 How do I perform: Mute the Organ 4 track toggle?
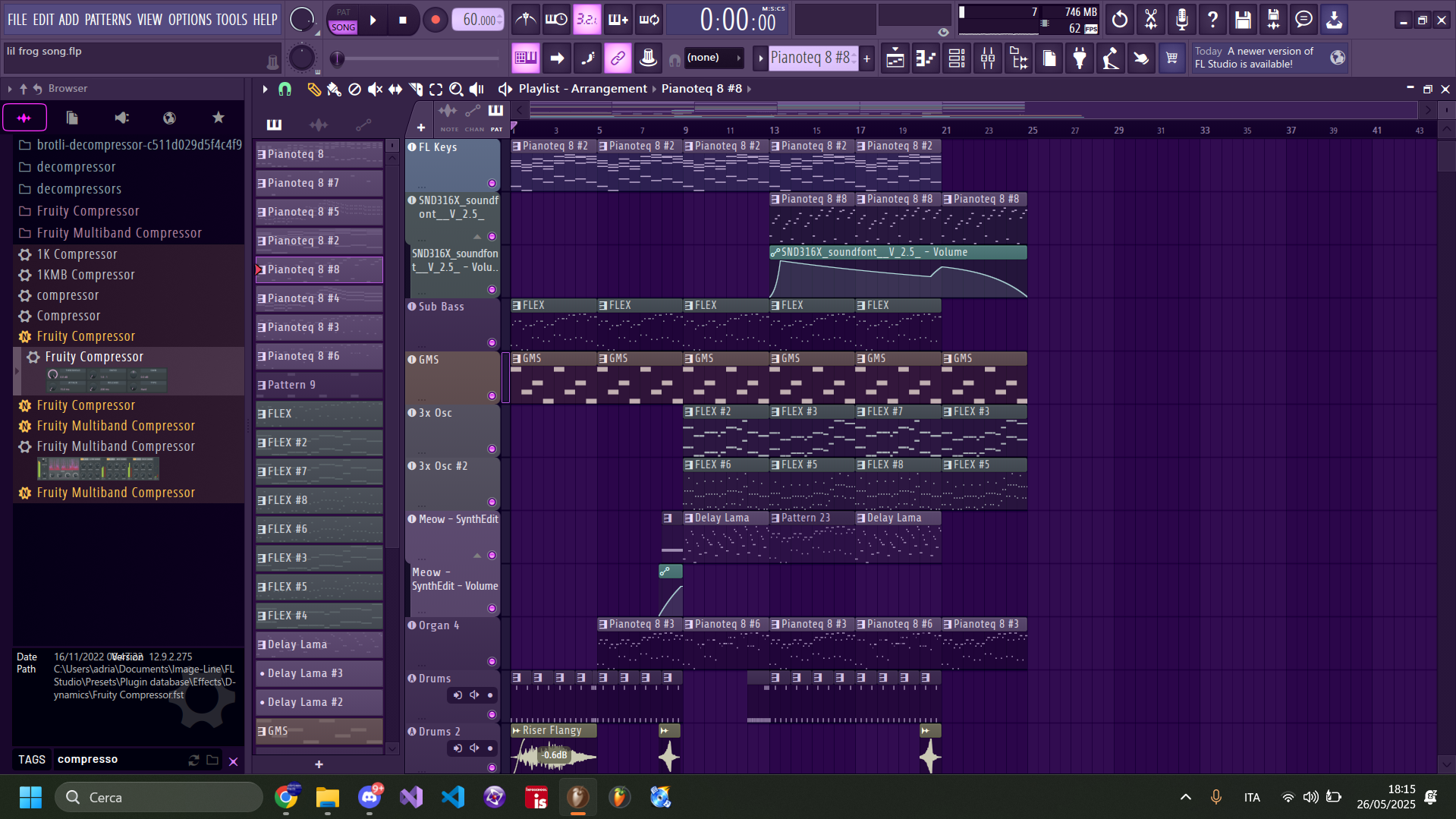492,662
